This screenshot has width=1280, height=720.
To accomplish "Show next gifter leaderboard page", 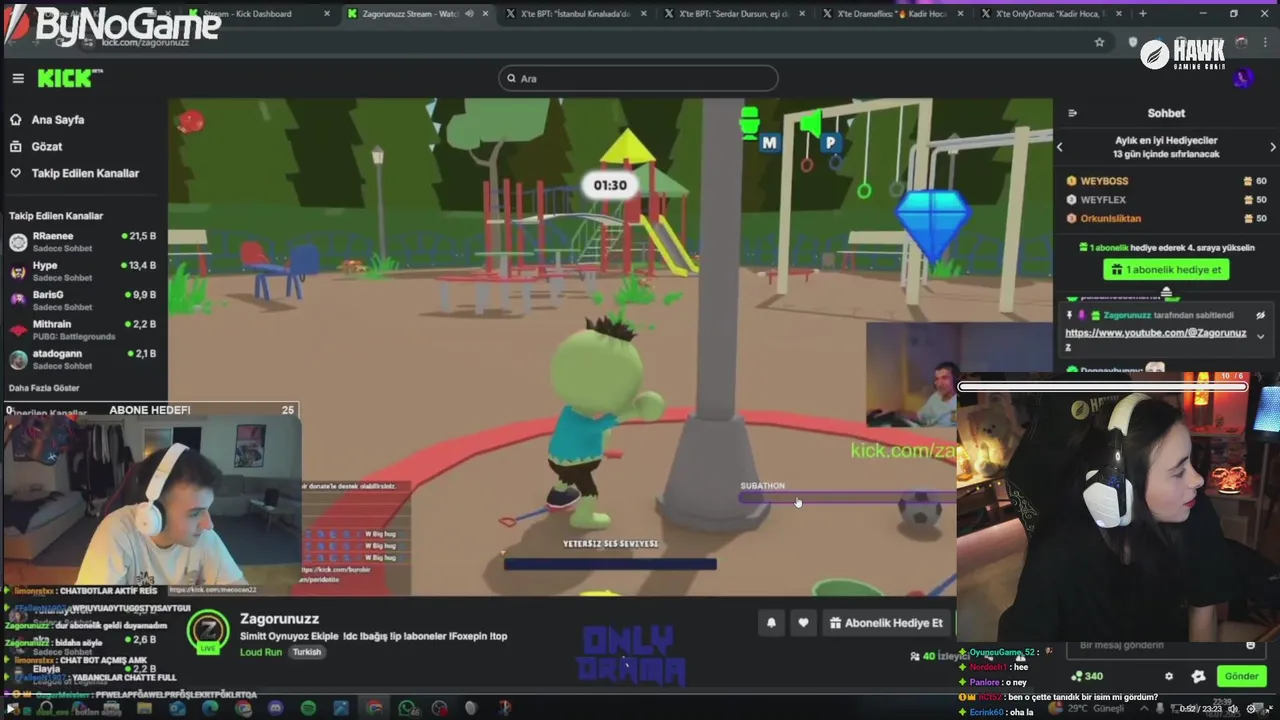I will pyautogui.click(x=1273, y=147).
